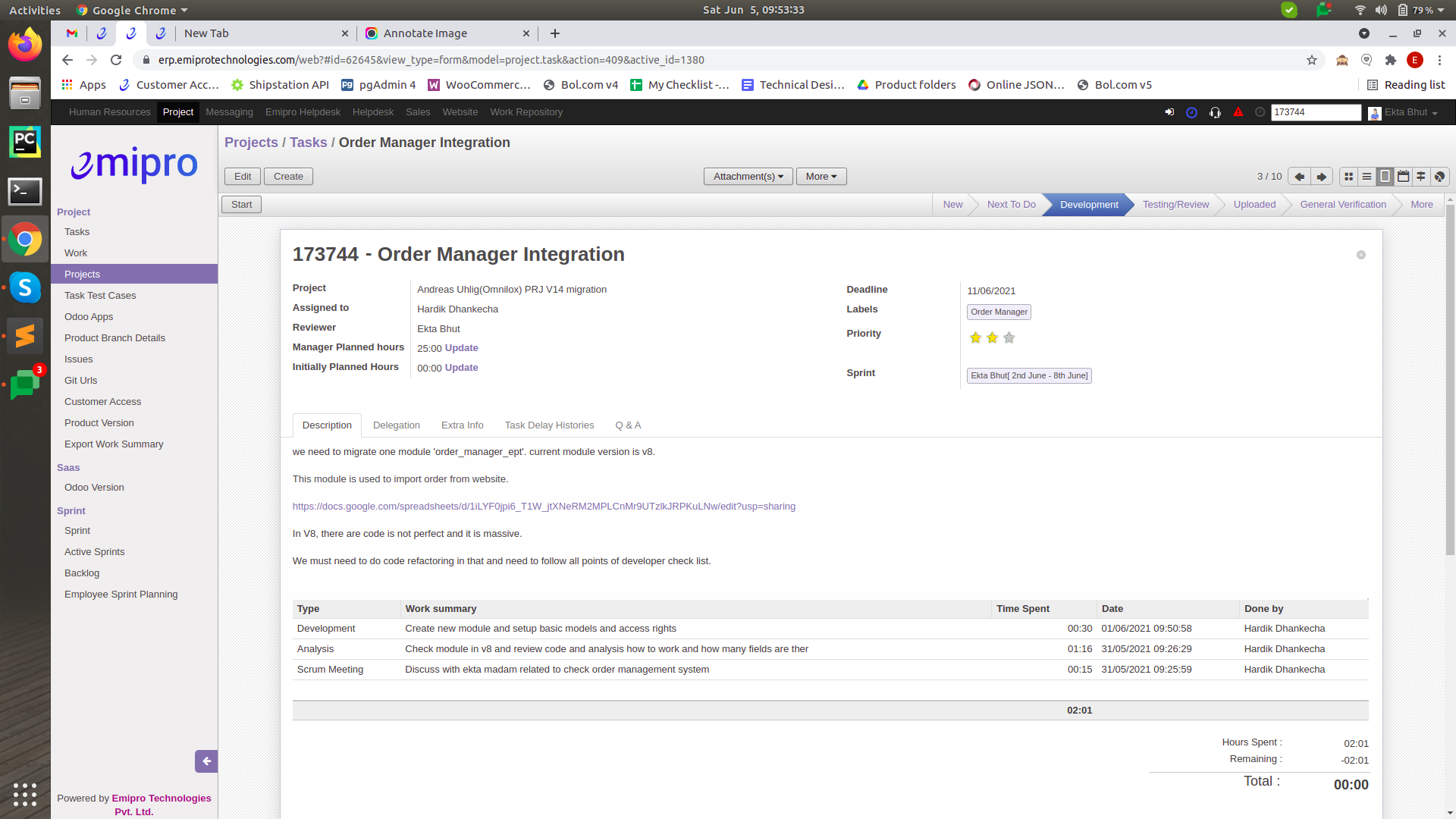Go to the next task record arrow

(x=1321, y=177)
